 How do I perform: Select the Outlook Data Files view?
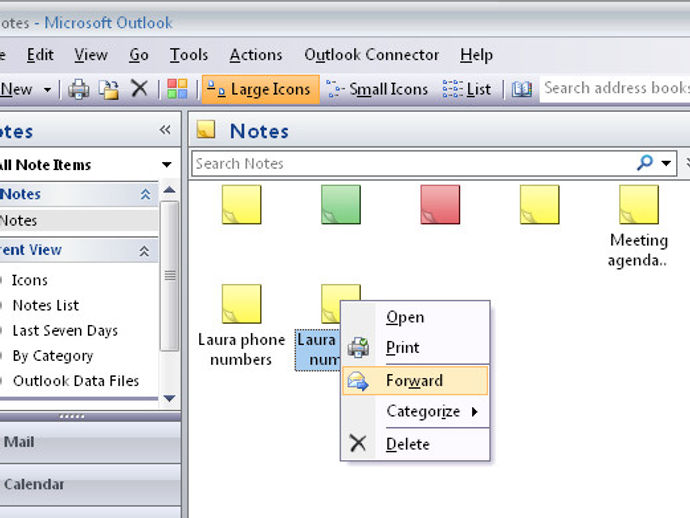click(76, 381)
